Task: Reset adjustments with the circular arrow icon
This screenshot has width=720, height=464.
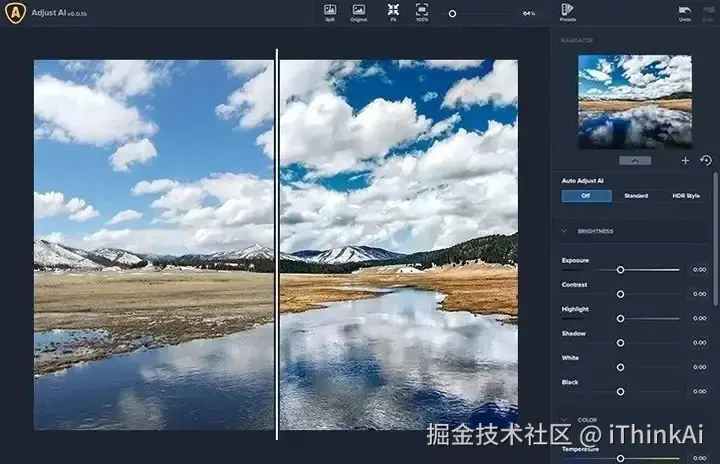Action: [706, 160]
